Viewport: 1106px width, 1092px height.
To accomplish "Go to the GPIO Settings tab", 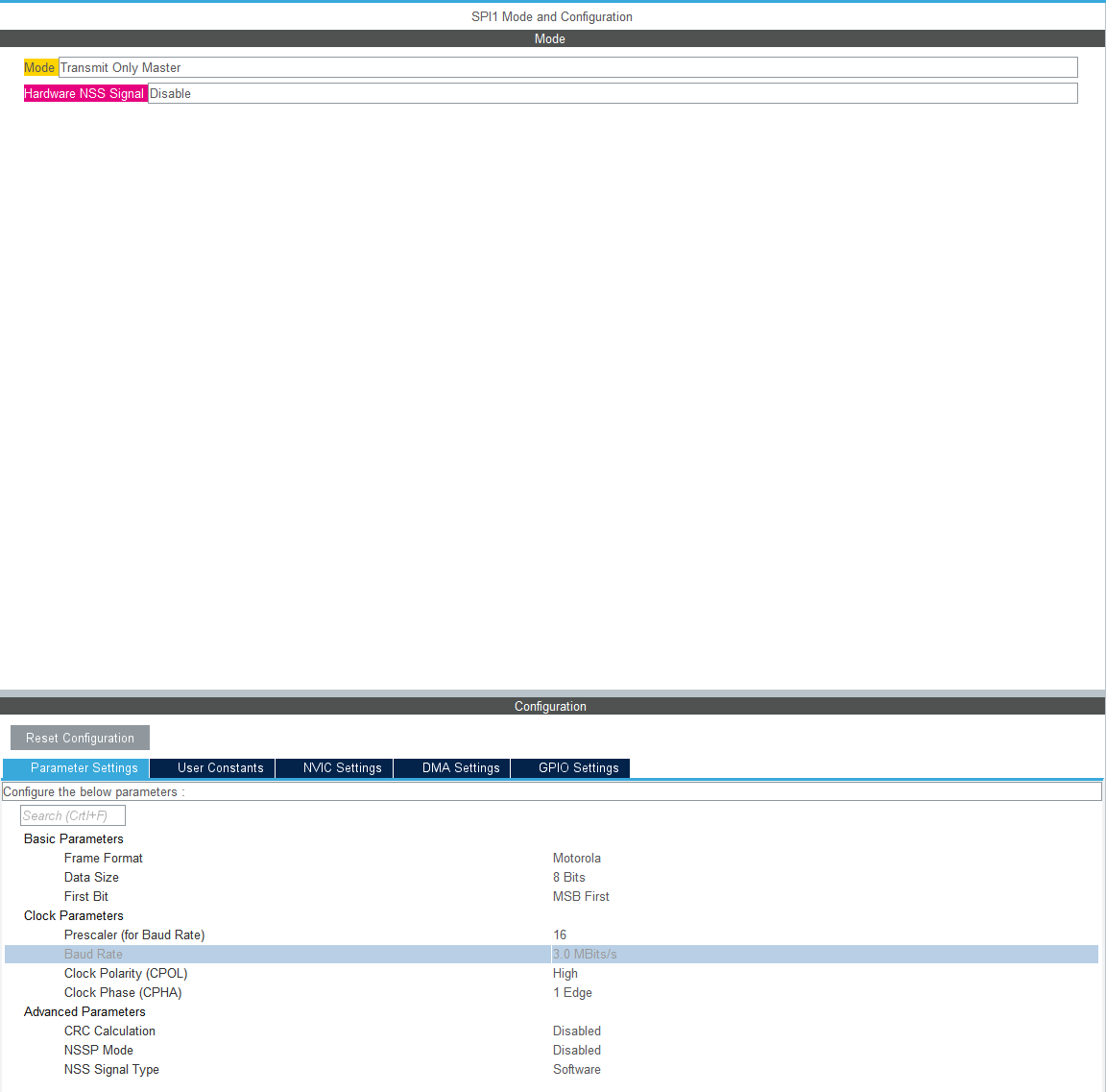I will tap(578, 767).
